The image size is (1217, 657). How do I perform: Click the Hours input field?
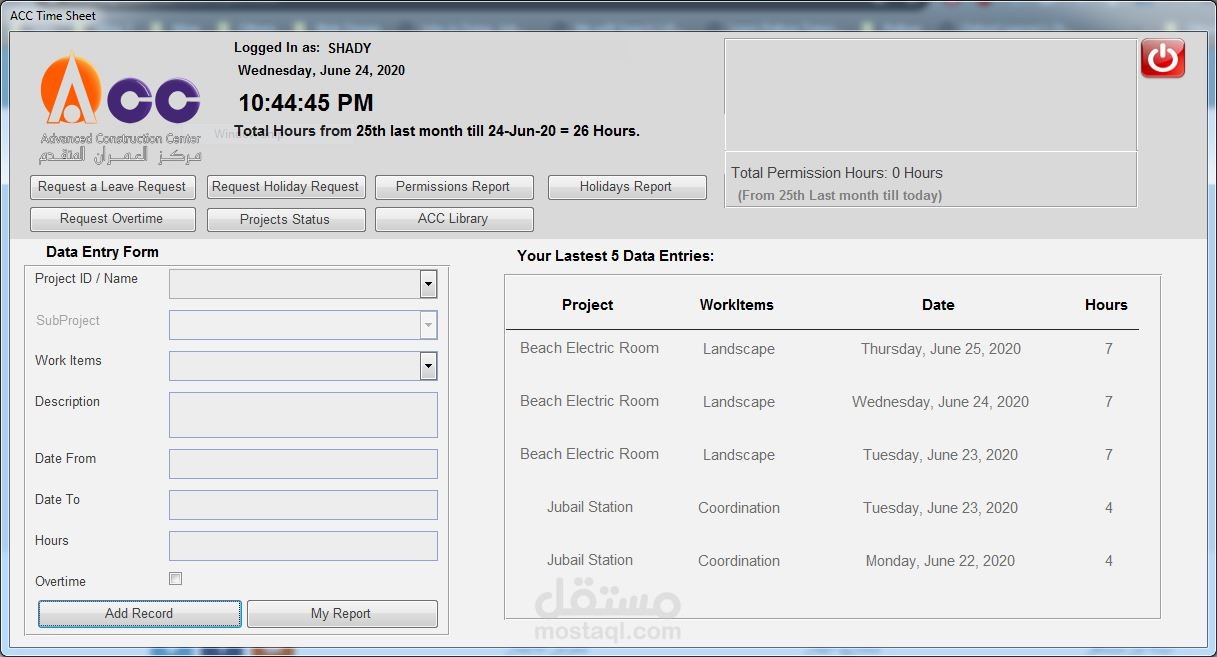(x=303, y=546)
